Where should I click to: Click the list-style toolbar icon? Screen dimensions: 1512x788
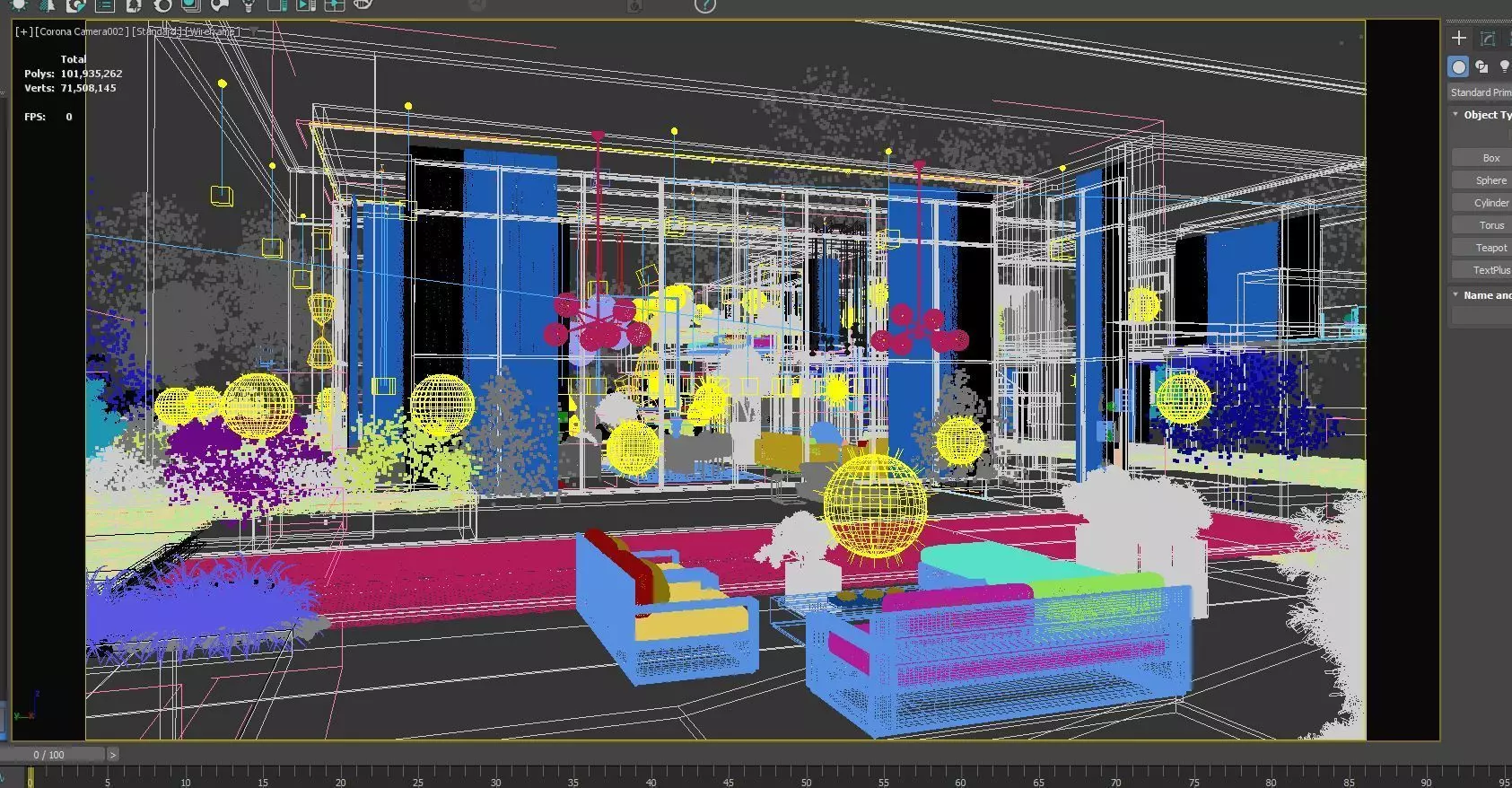click(105, 4)
